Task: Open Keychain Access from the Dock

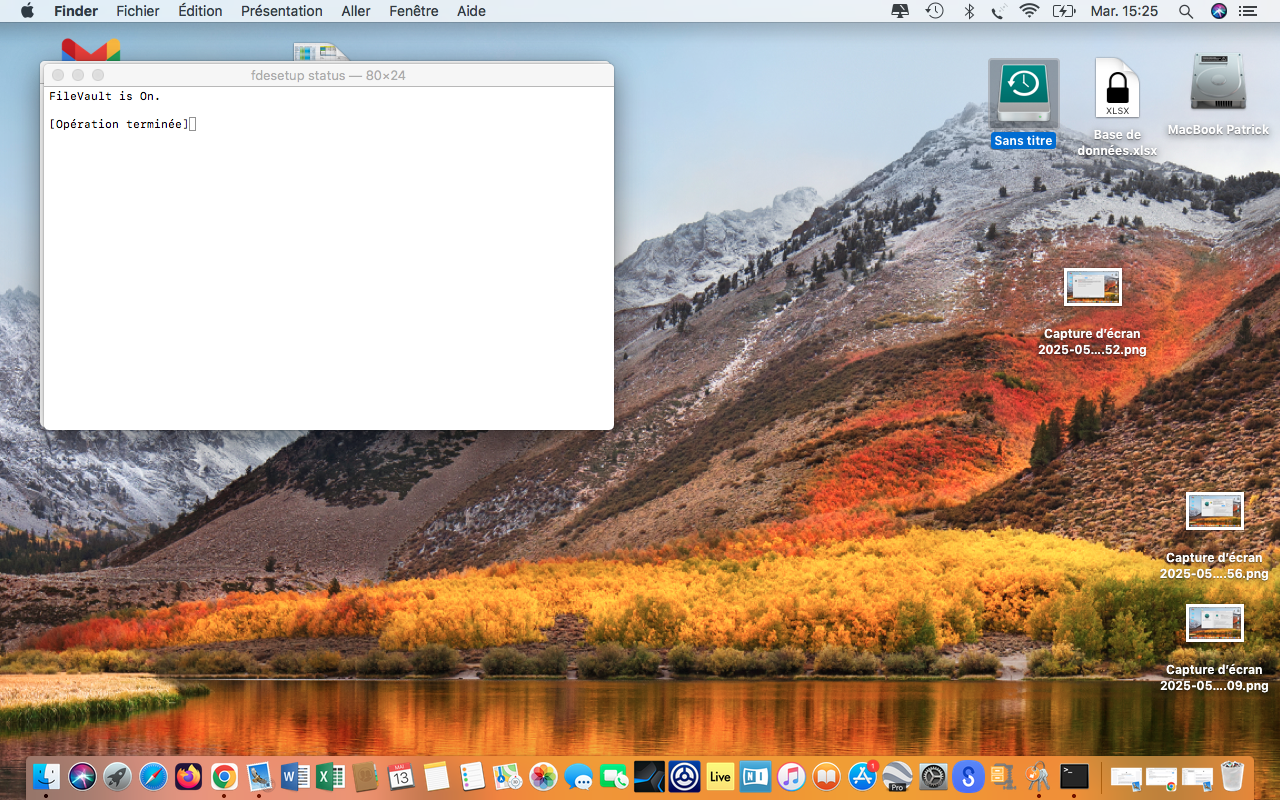Action: pyautogui.click(x=1038, y=776)
